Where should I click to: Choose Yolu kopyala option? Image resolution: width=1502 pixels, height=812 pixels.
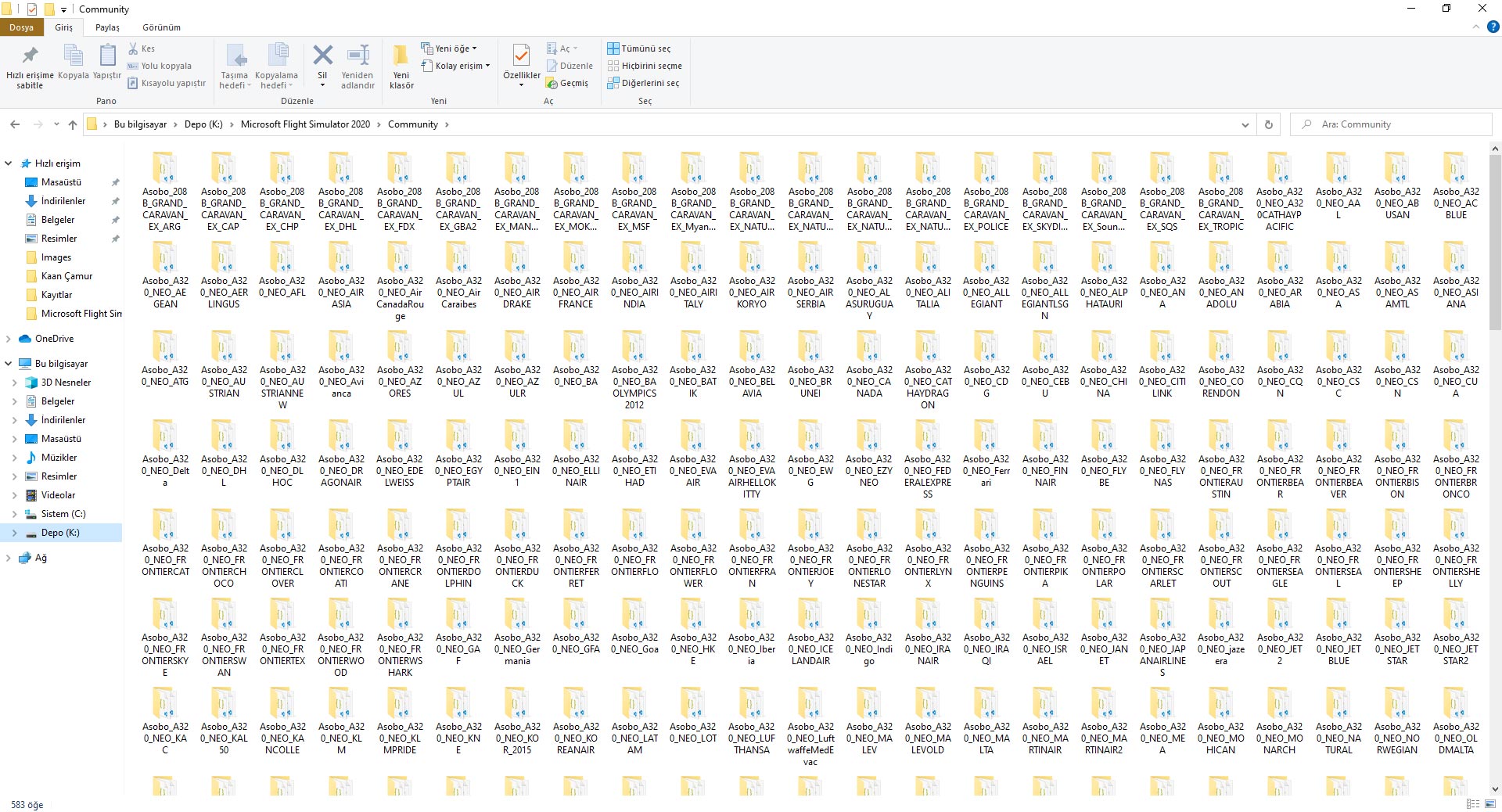(x=160, y=66)
